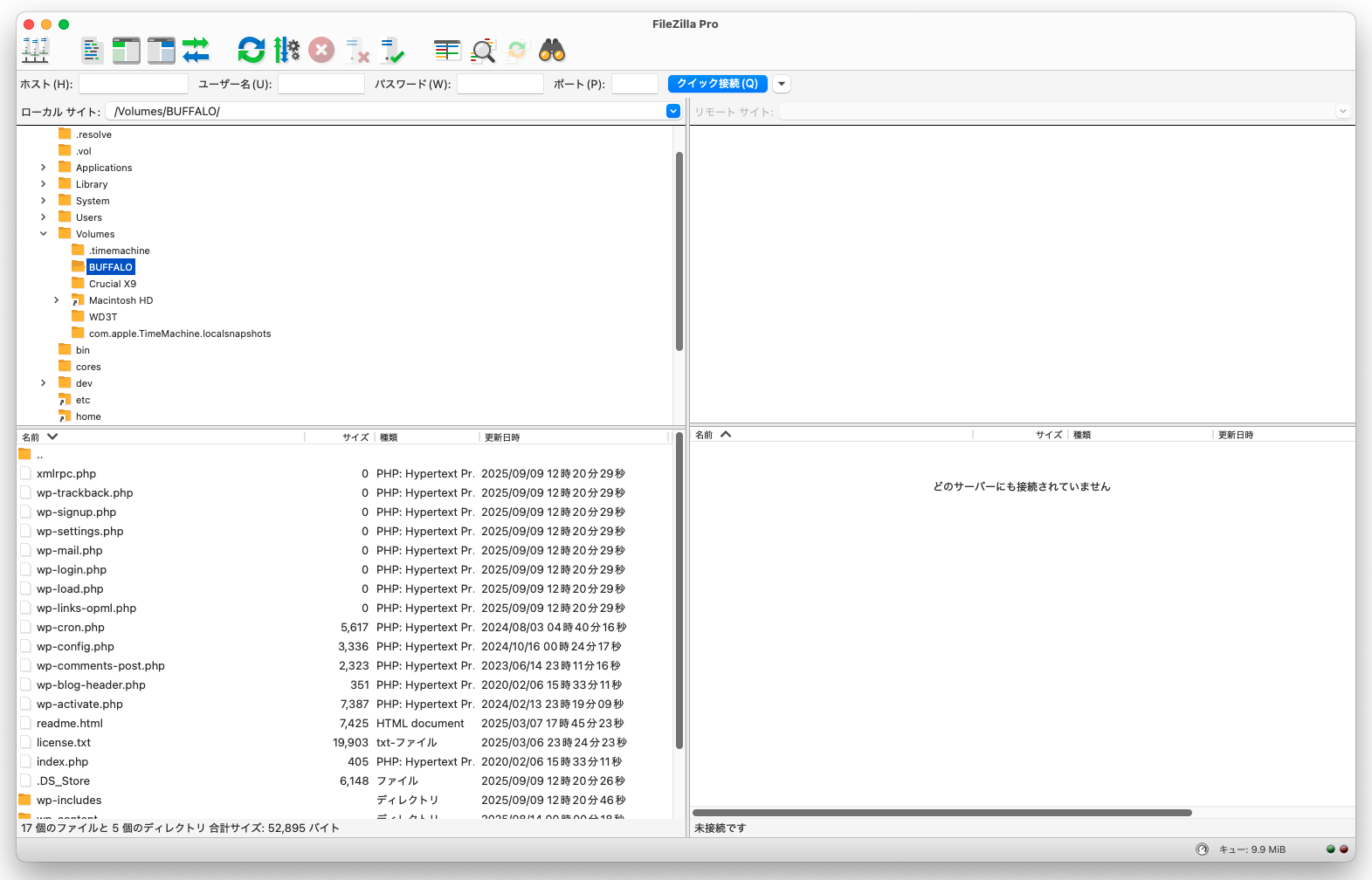Open the binoculars file search
The image size is (1372, 880).
pyautogui.click(x=552, y=51)
